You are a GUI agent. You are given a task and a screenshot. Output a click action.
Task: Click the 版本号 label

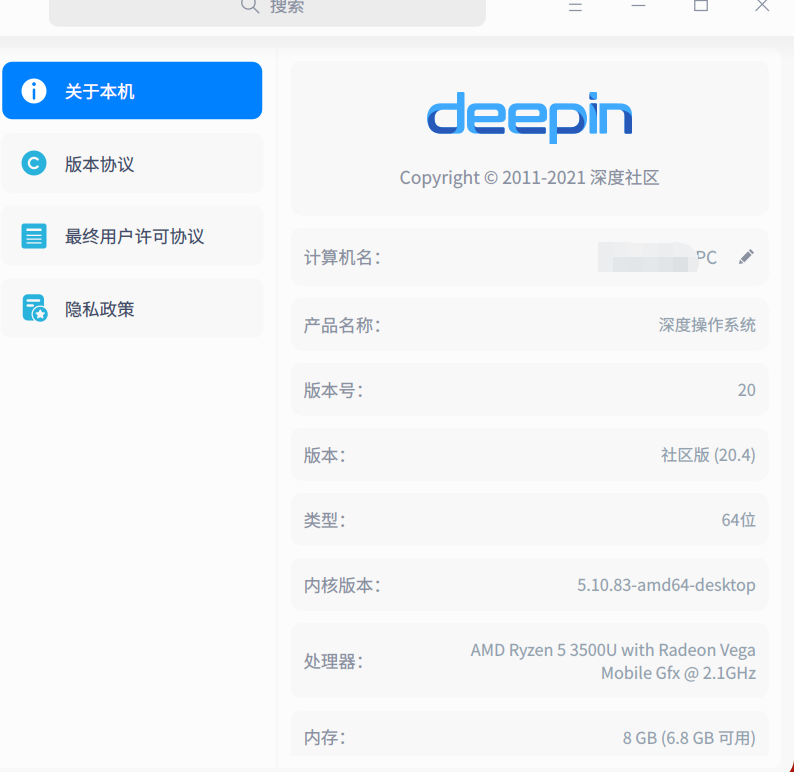tap(333, 390)
